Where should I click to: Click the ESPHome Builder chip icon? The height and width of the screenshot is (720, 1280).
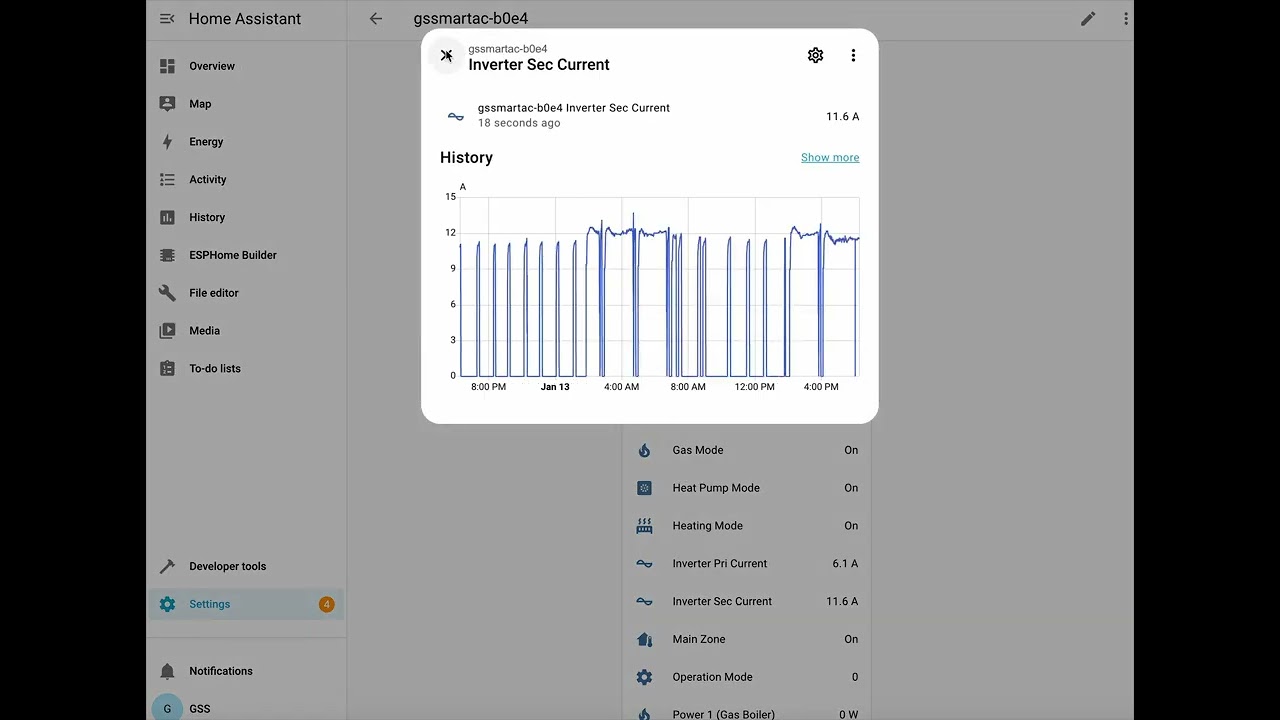[x=167, y=255]
